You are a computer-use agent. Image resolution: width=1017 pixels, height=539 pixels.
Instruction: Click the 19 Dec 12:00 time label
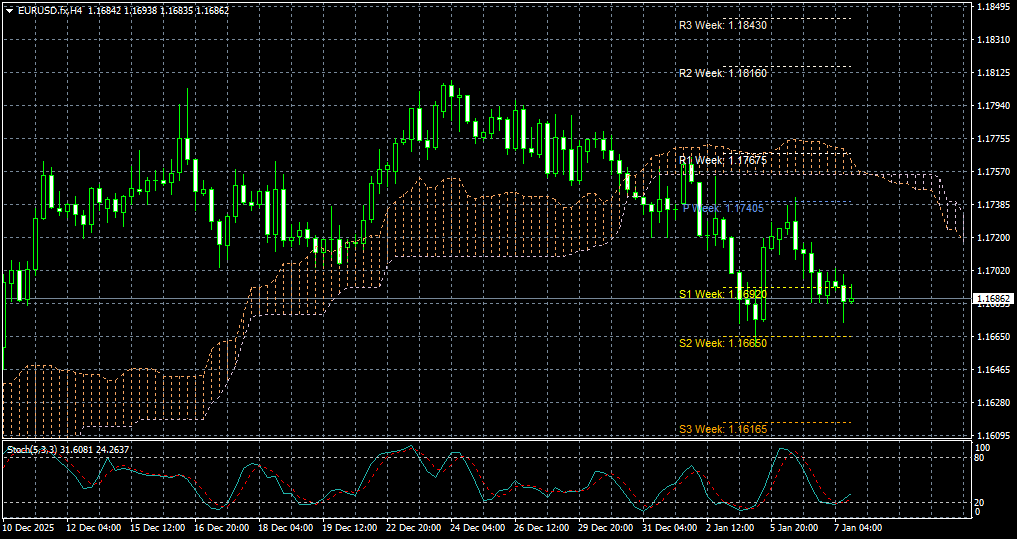(350, 529)
